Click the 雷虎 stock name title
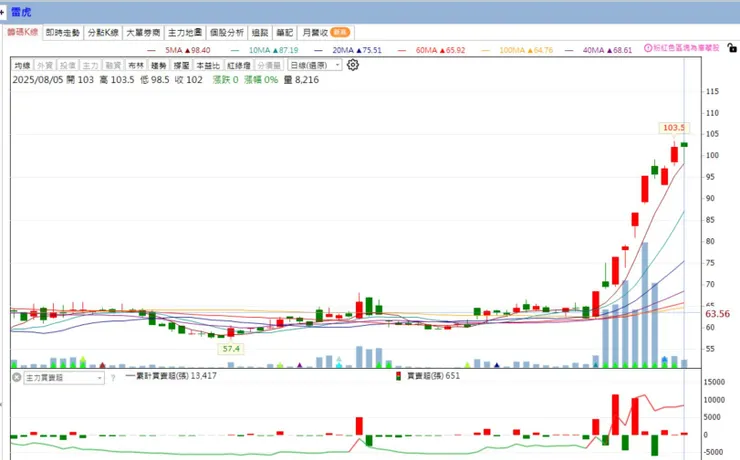740x460 pixels. [21, 12]
